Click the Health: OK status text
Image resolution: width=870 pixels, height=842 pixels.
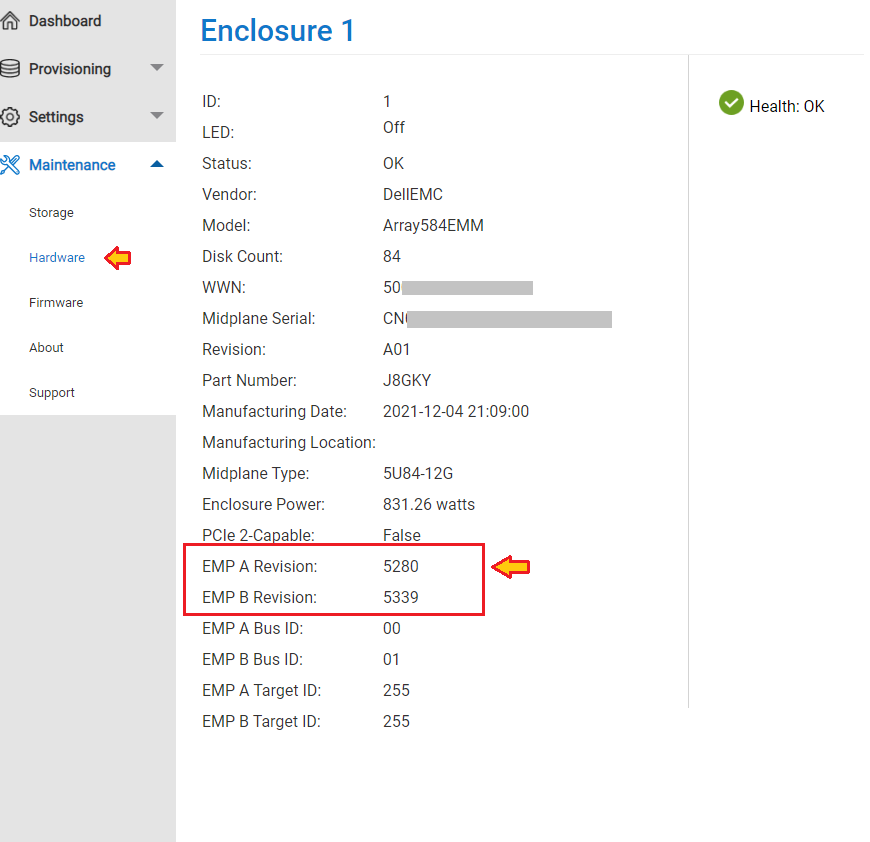[x=785, y=105]
